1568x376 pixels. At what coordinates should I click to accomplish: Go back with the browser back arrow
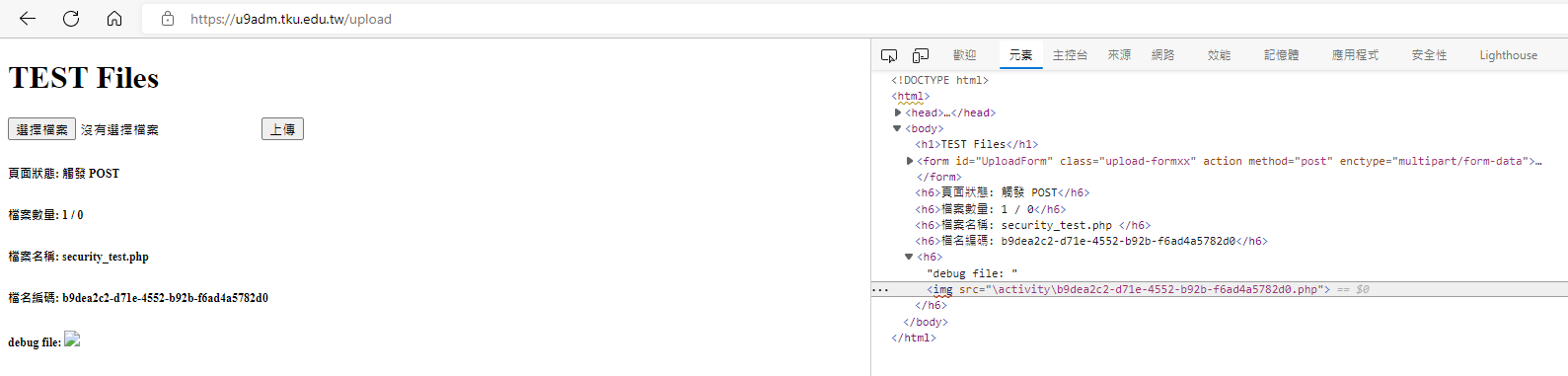point(28,19)
